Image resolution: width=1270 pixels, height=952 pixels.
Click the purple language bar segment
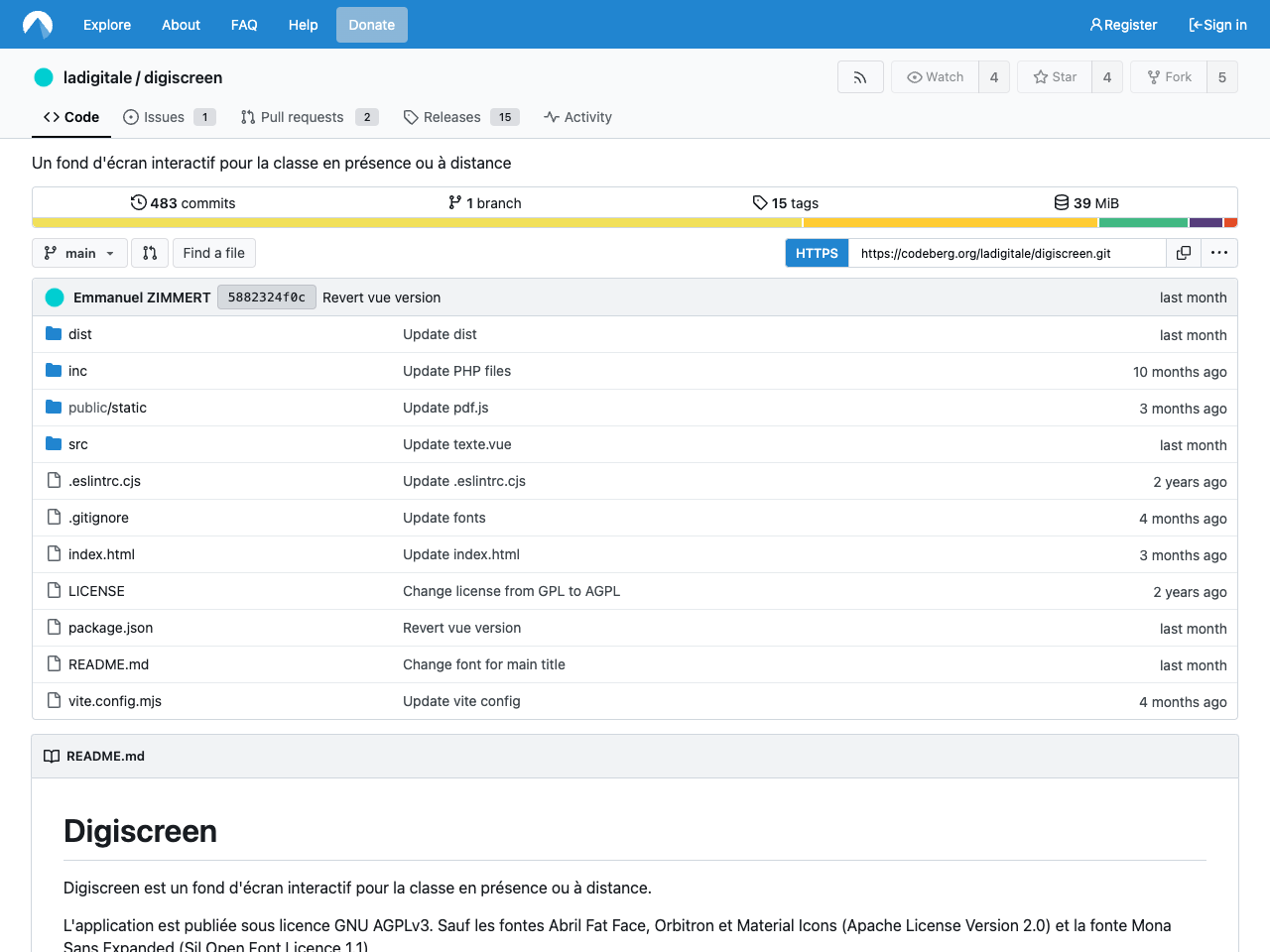click(1206, 223)
